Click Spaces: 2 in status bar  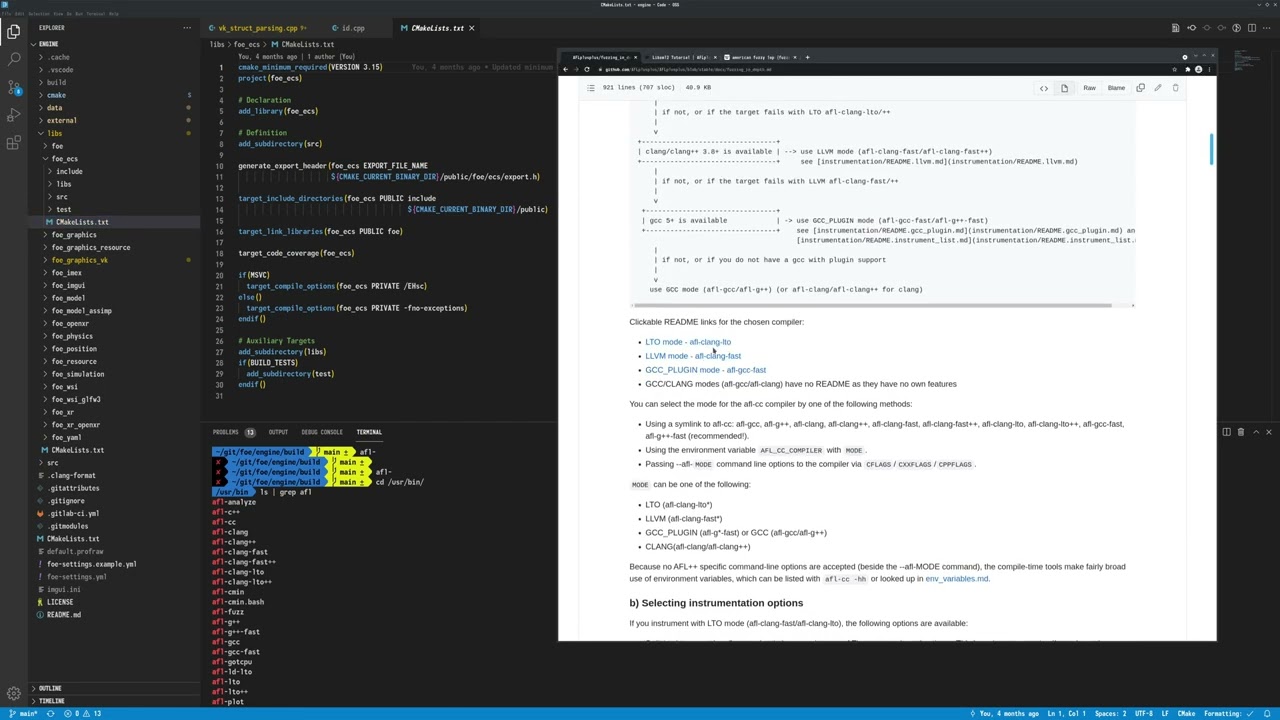(x=1110, y=713)
